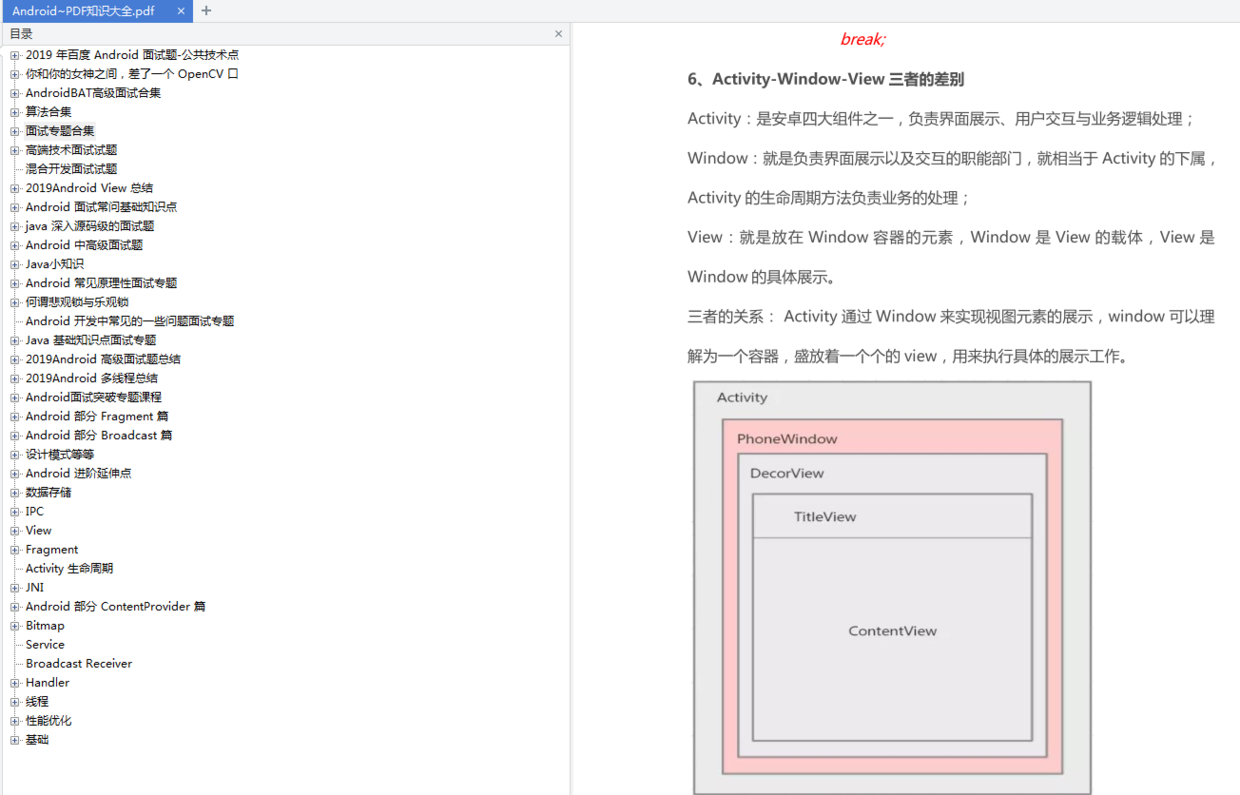
Task: Close the 目录 outline panel
Action: coord(559,34)
